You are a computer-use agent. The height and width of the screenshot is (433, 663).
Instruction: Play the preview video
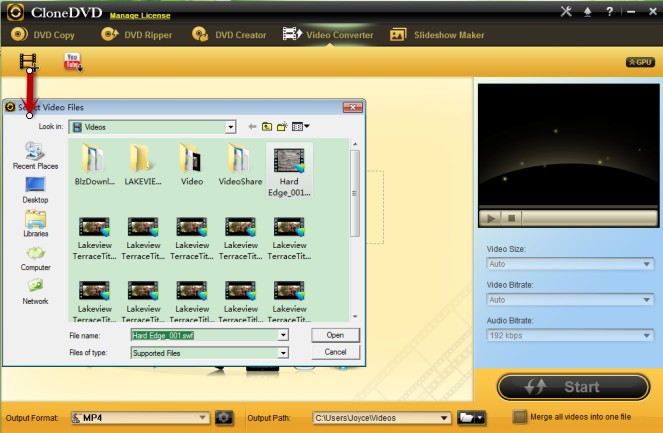click(x=491, y=218)
